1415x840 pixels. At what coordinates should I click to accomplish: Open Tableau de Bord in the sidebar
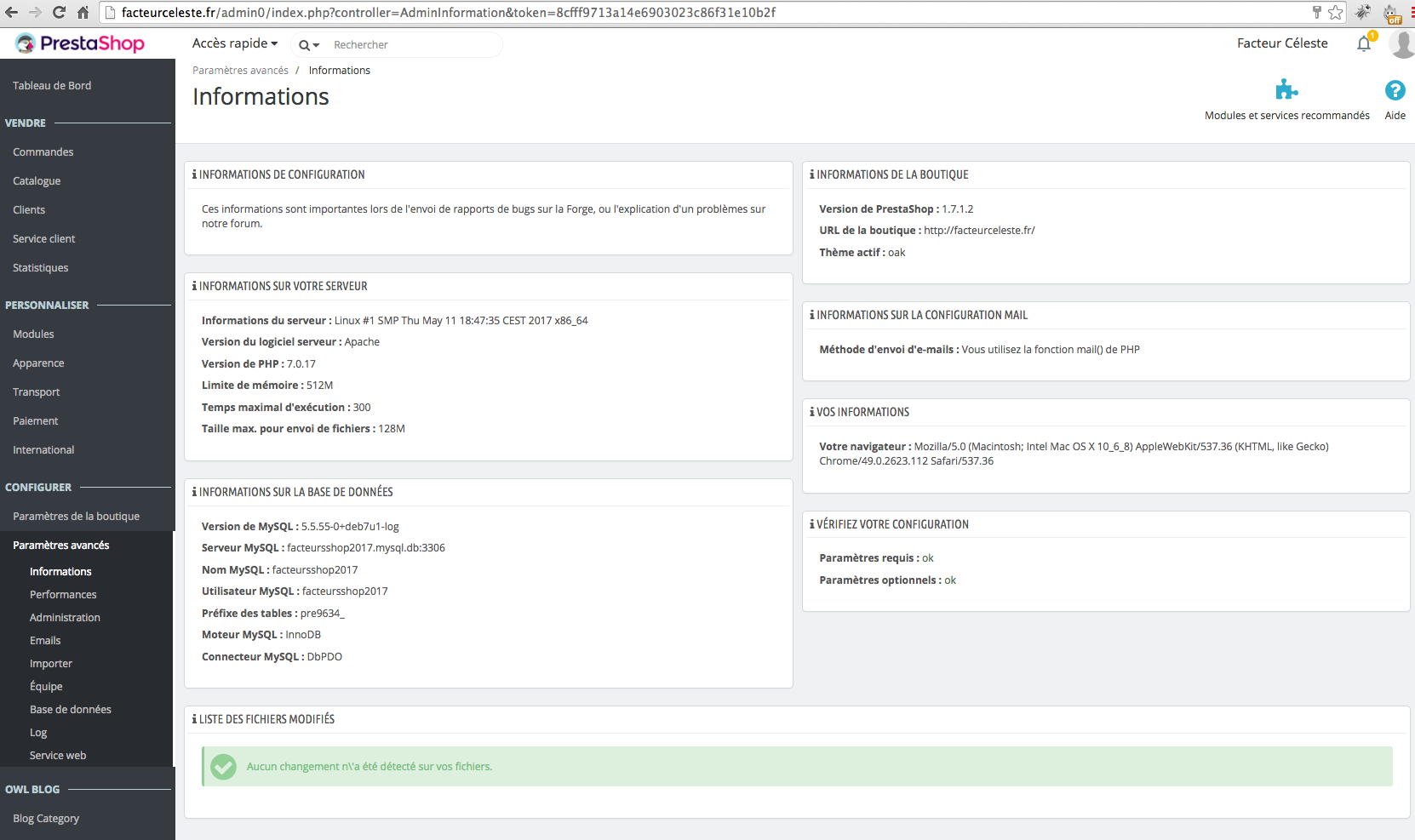[x=52, y=86]
